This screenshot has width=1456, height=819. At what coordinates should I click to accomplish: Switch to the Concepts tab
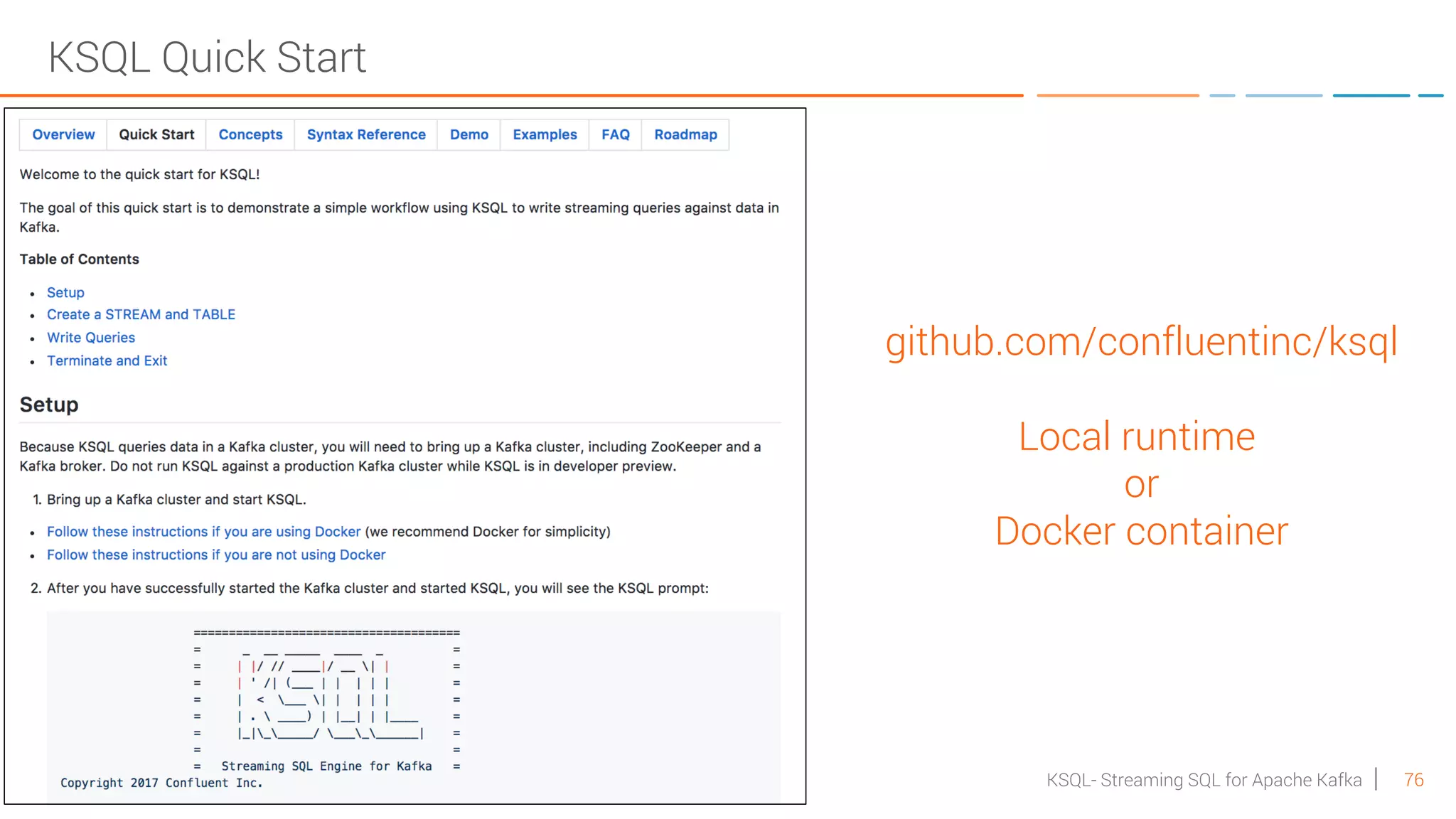click(250, 135)
